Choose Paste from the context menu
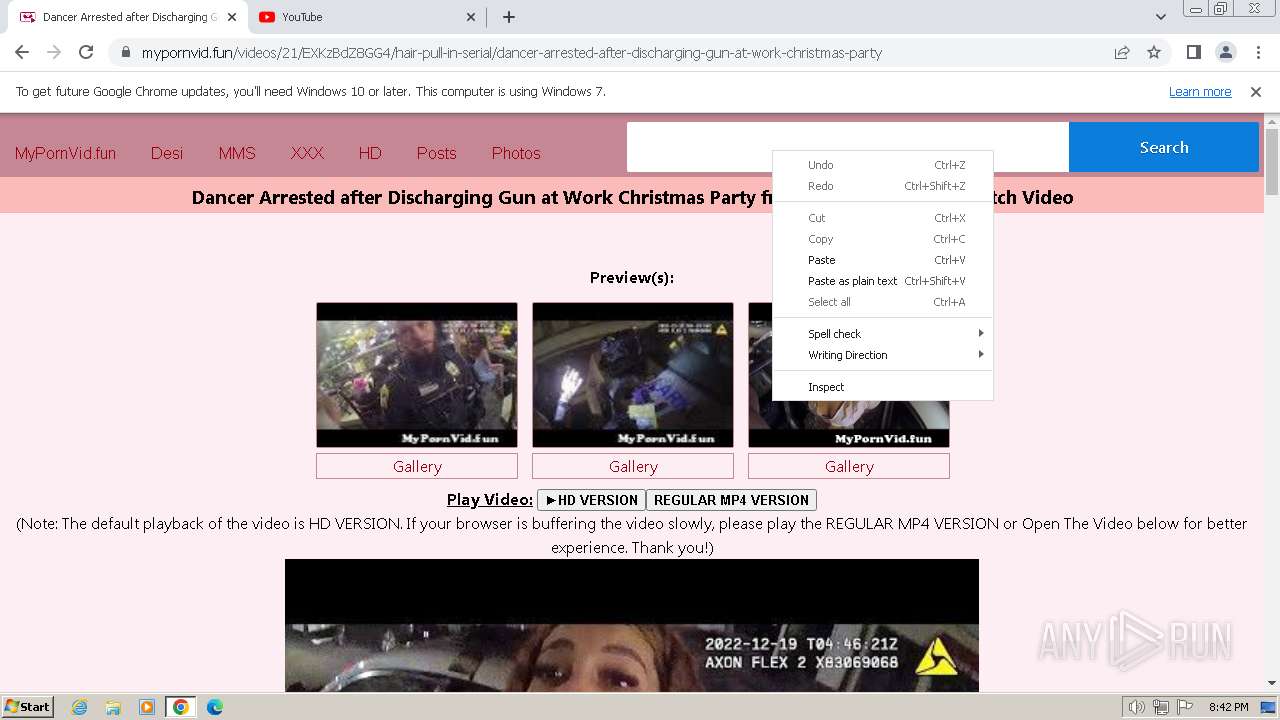The height and width of the screenshot is (720, 1280). click(883, 260)
